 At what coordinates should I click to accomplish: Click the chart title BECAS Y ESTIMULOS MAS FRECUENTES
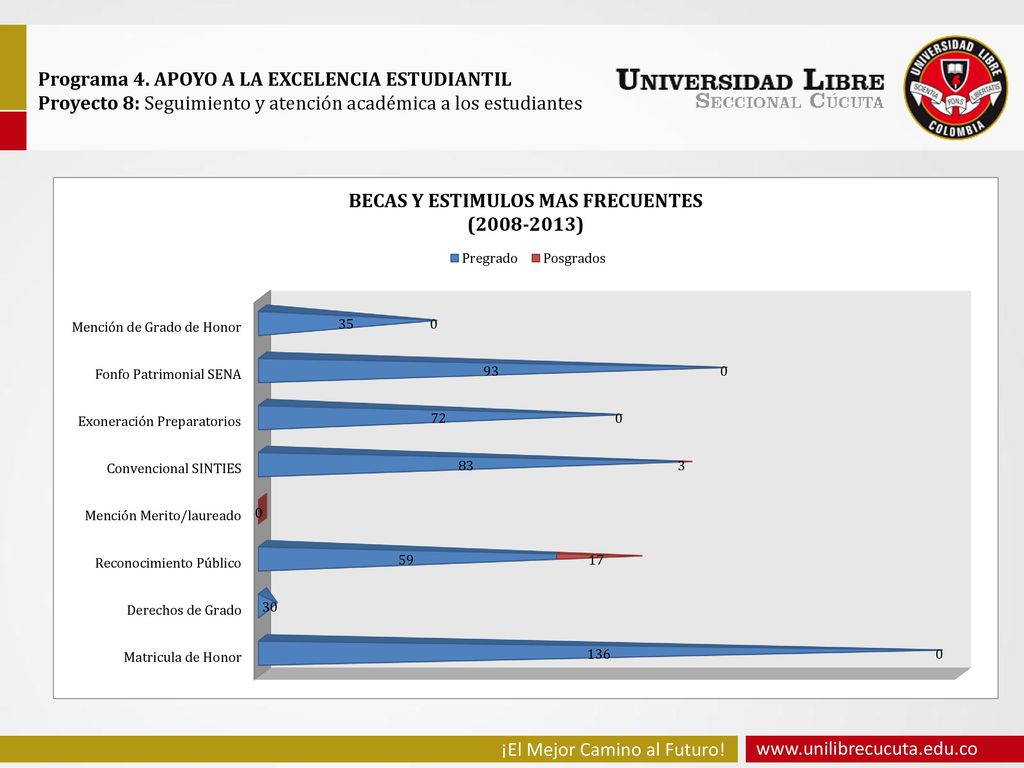tap(526, 200)
